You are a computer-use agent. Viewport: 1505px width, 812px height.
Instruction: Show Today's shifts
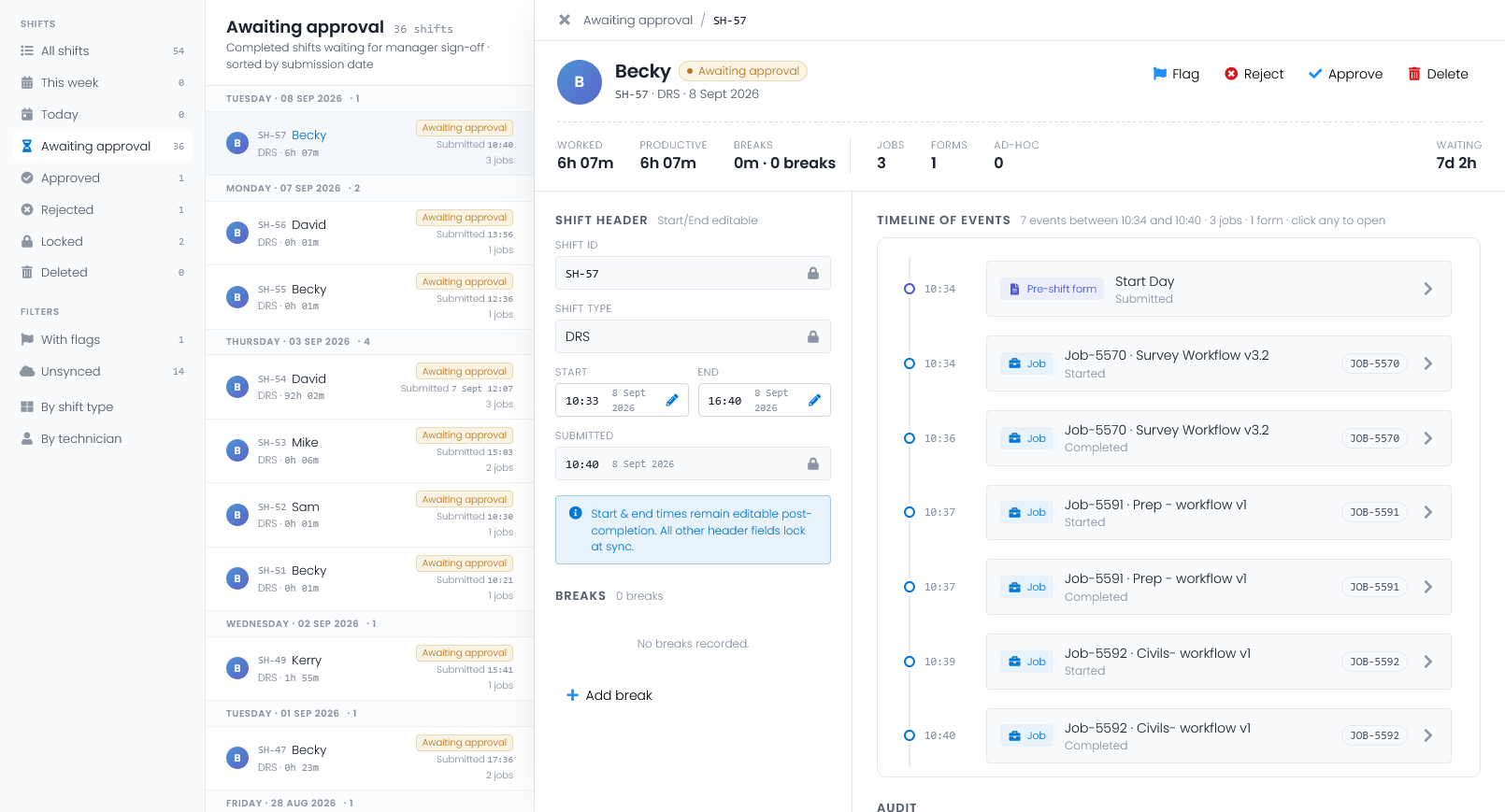pyautogui.click(x=103, y=114)
